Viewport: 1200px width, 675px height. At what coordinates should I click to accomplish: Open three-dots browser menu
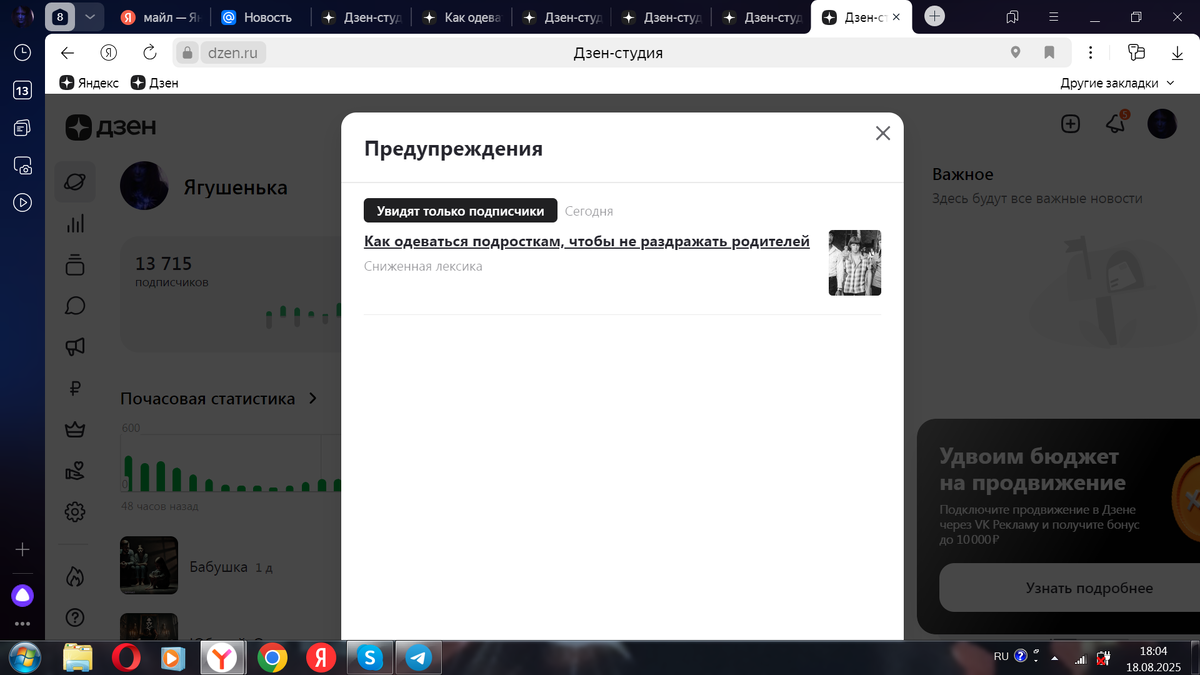point(1090,53)
